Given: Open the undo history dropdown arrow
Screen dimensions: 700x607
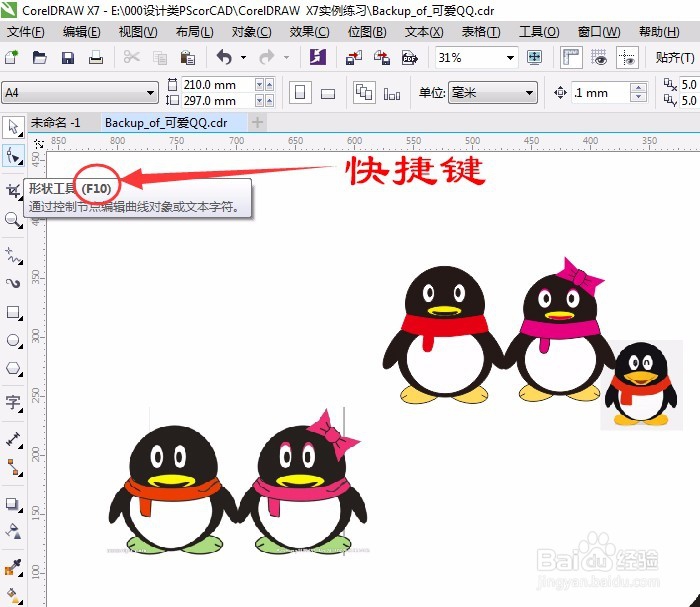Looking at the screenshot, I should point(243,58).
